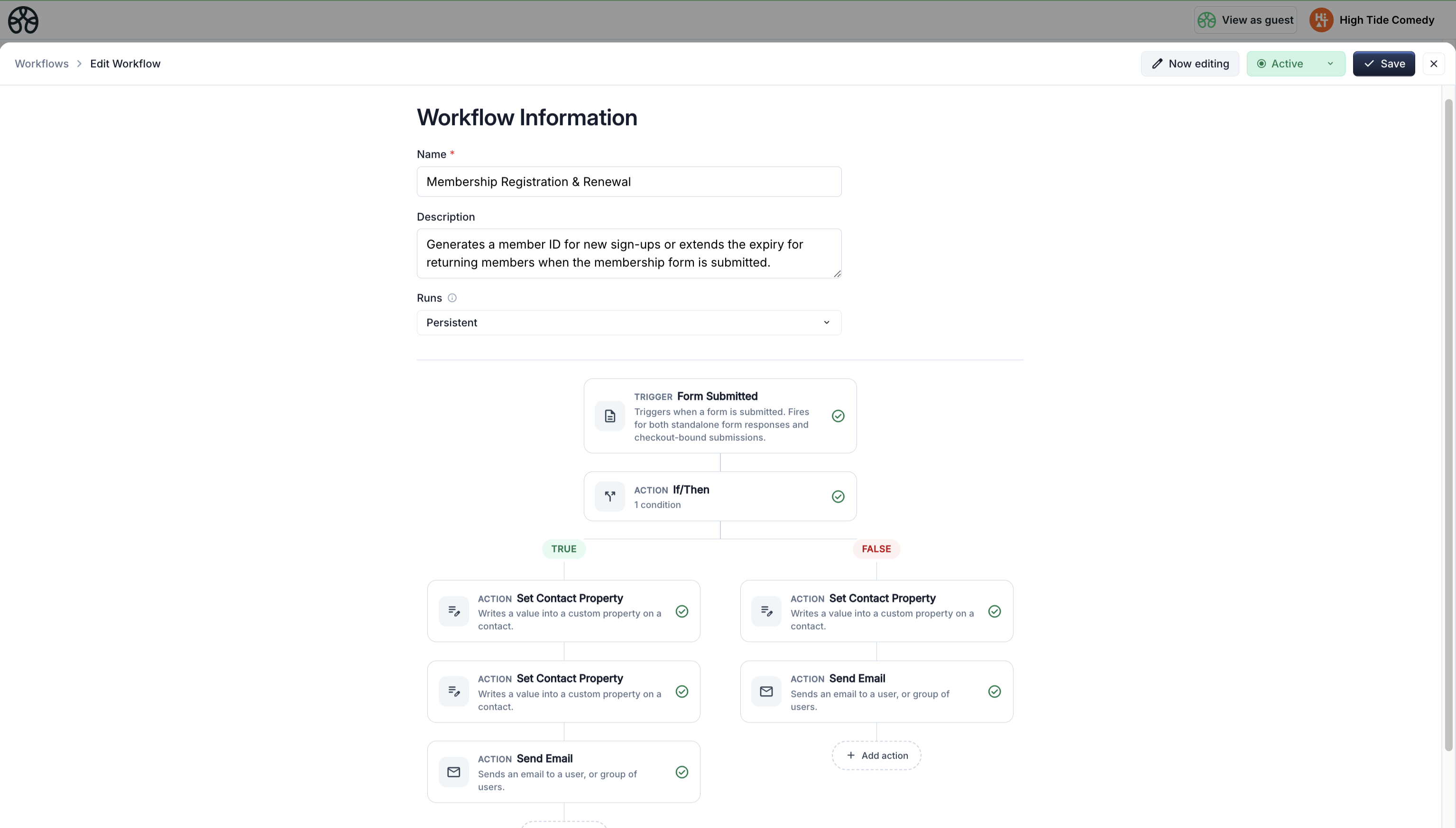Click the green checkmark on the Form Submitted trigger
Image resolution: width=1456 pixels, height=828 pixels.
click(x=838, y=416)
